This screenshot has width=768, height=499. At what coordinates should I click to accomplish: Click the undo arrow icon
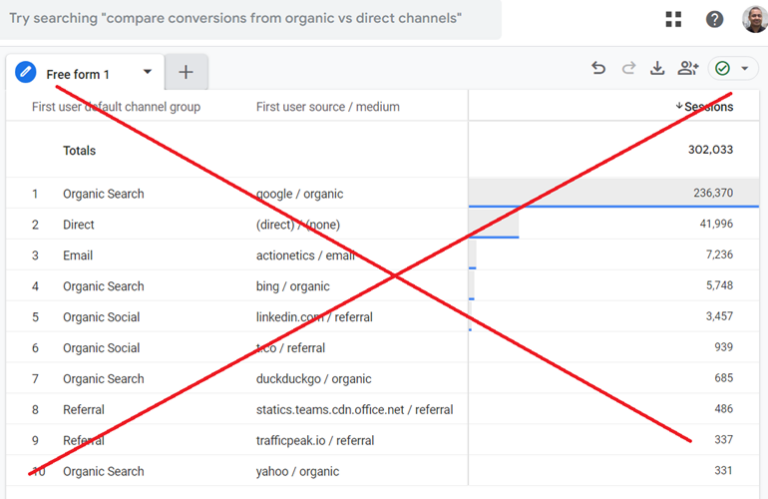(x=598, y=68)
